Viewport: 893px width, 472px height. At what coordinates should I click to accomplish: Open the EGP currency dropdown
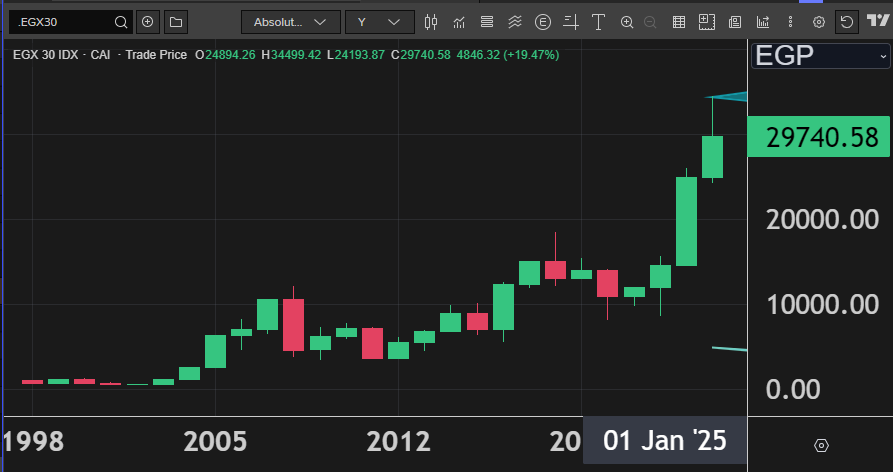(820, 55)
